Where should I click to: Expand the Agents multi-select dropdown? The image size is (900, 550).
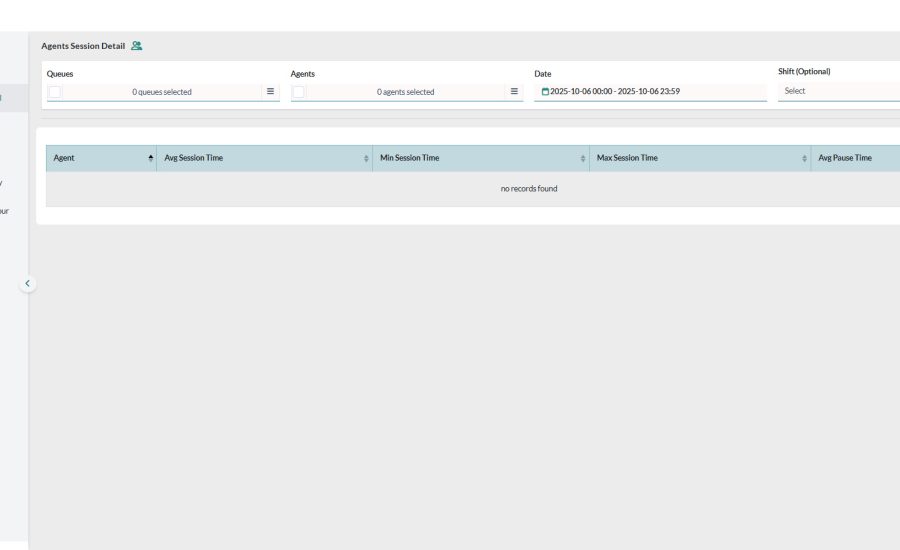(x=405, y=92)
